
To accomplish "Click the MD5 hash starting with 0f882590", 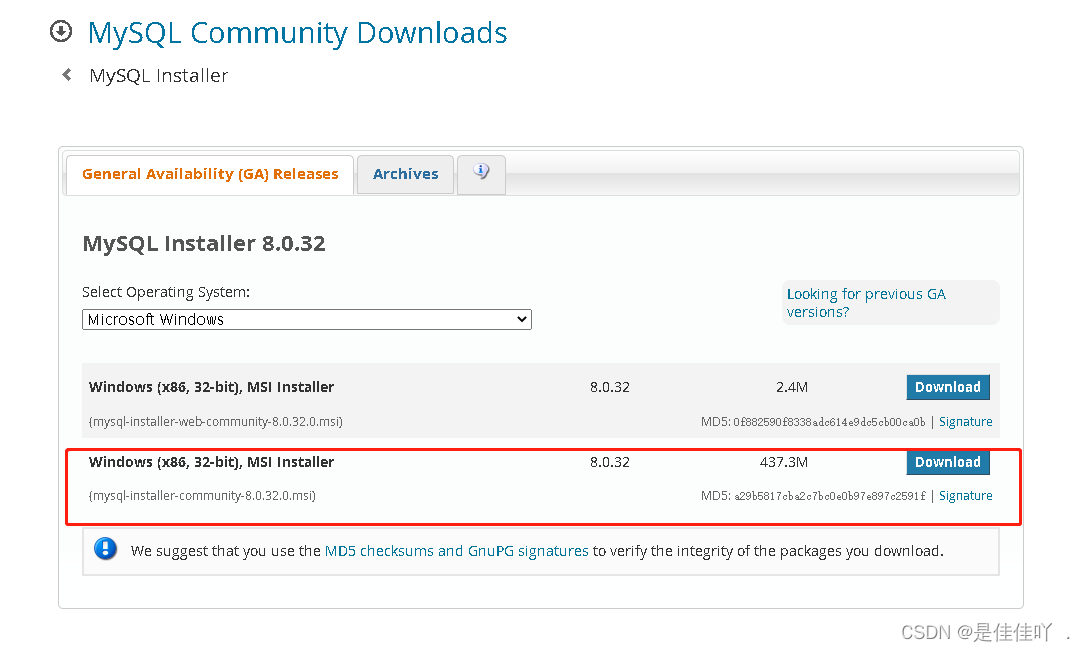I will [x=829, y=422].
